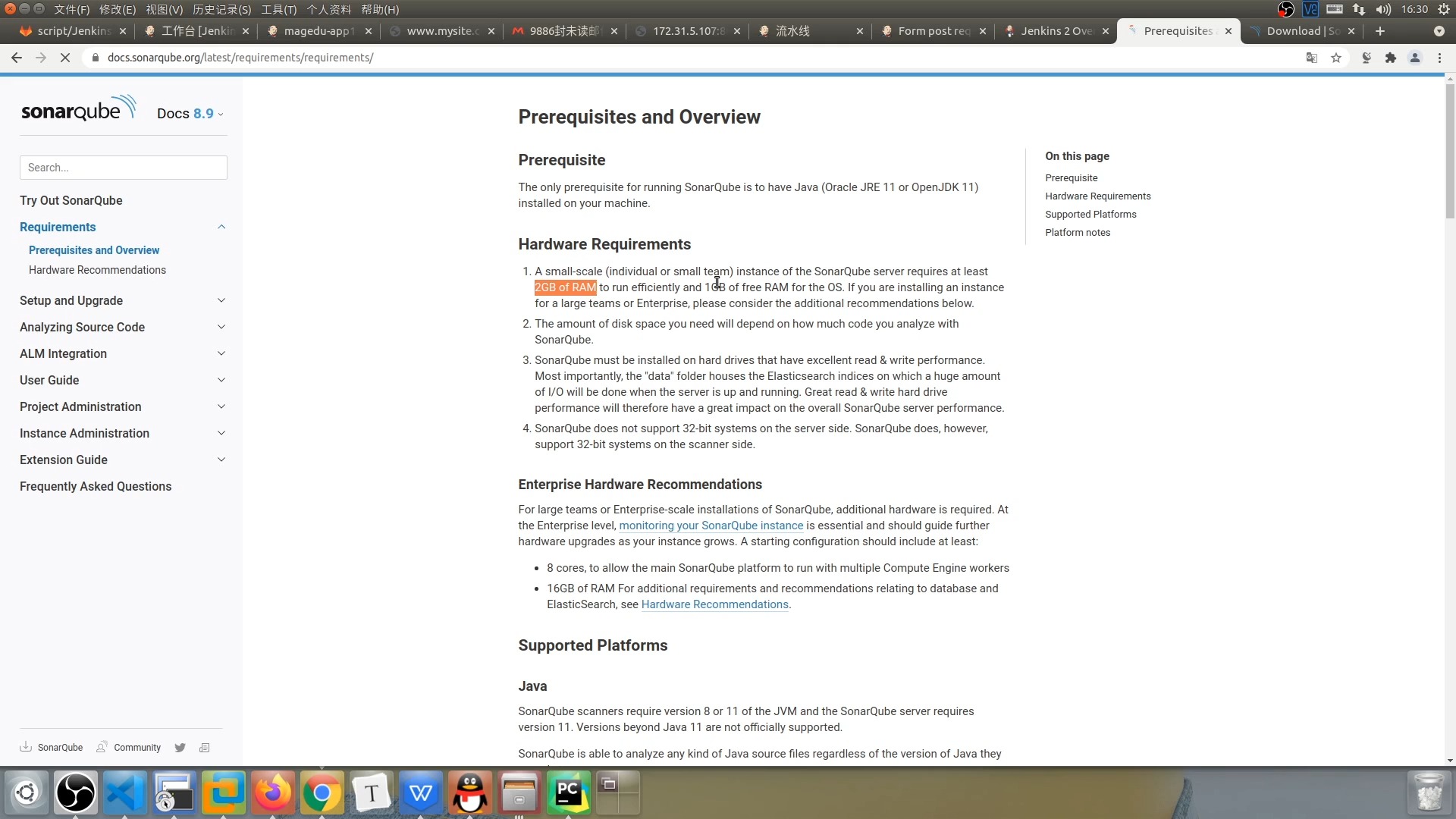Open volume control in system tray
Image resolution: width=1456 pixels, height=819 pixels.
[x=1384, y=9]
